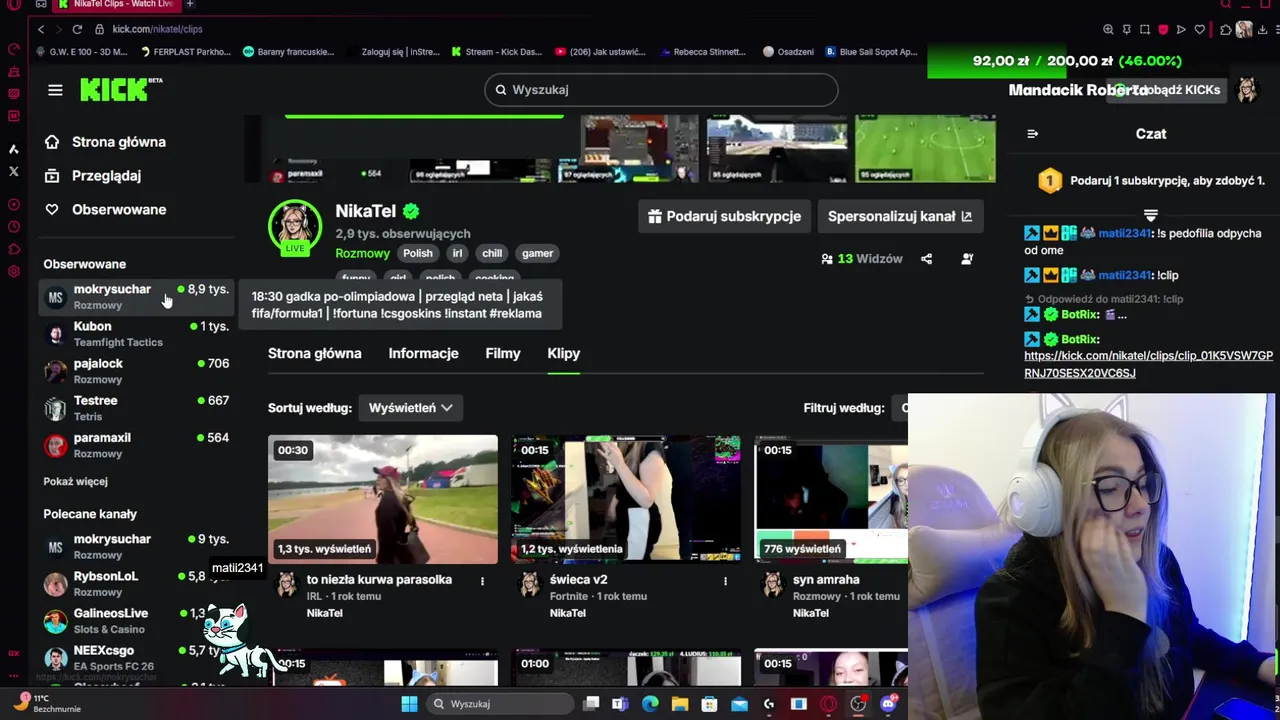The image size is (1280, 720).
Task: Open browser sidebar settings gear icon
Action: click(x=14, y=271)
